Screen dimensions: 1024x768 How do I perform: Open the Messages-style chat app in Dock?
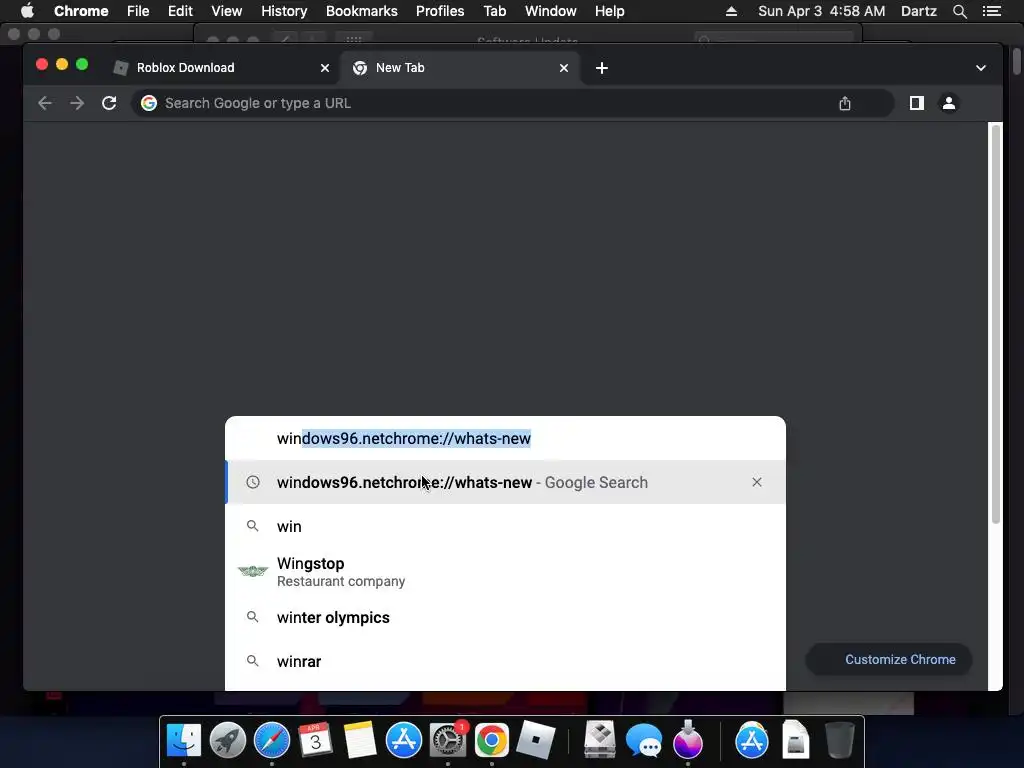coord(644,740)
